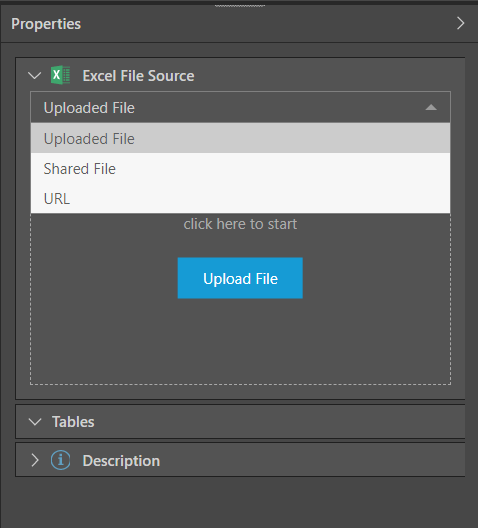Image resolution: width=478 pixels, height=528 pixels.
Task: Expand the Description section chevron
Action: 35,460
